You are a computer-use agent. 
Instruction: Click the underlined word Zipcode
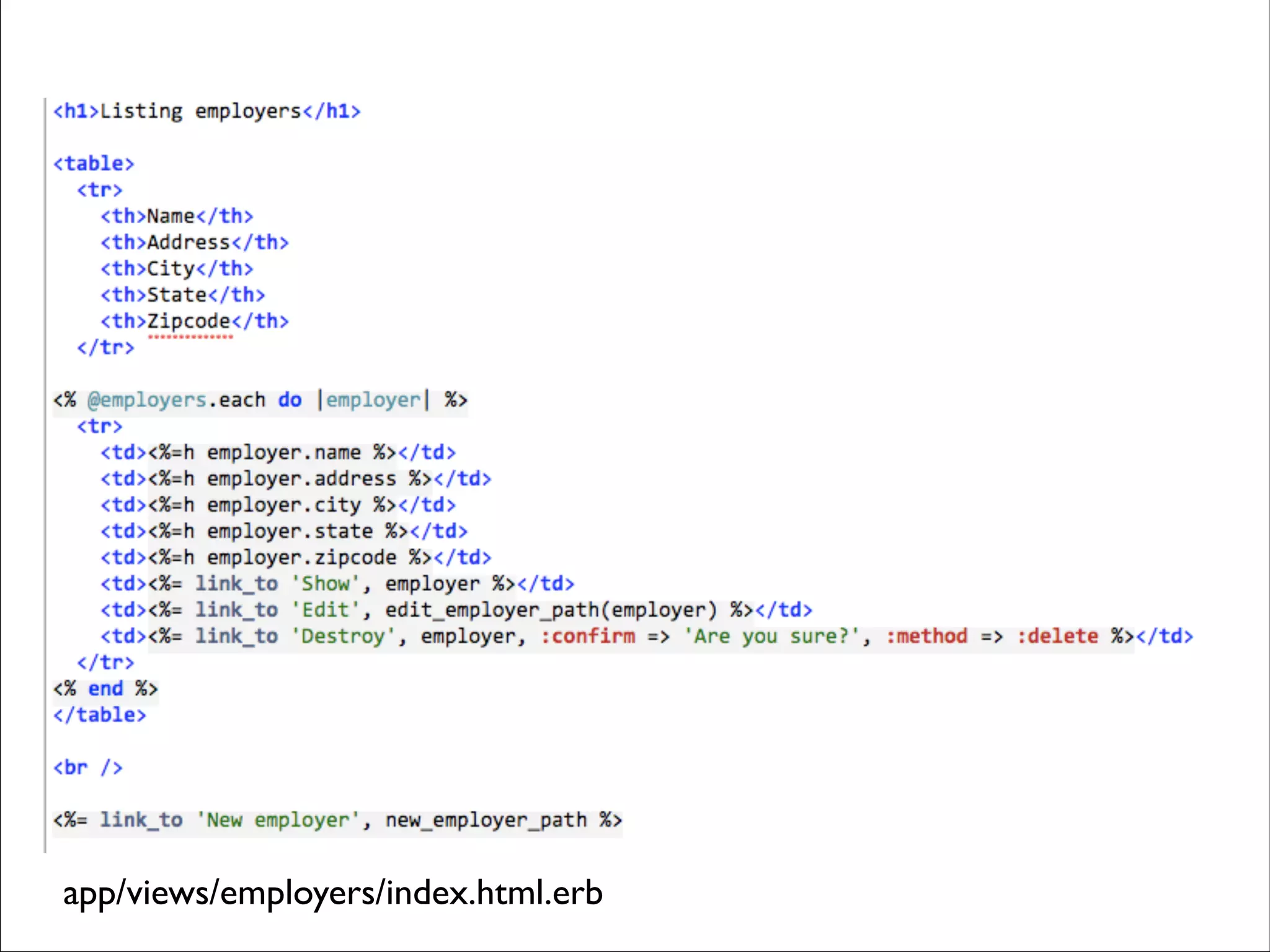[x=189, y=322]
